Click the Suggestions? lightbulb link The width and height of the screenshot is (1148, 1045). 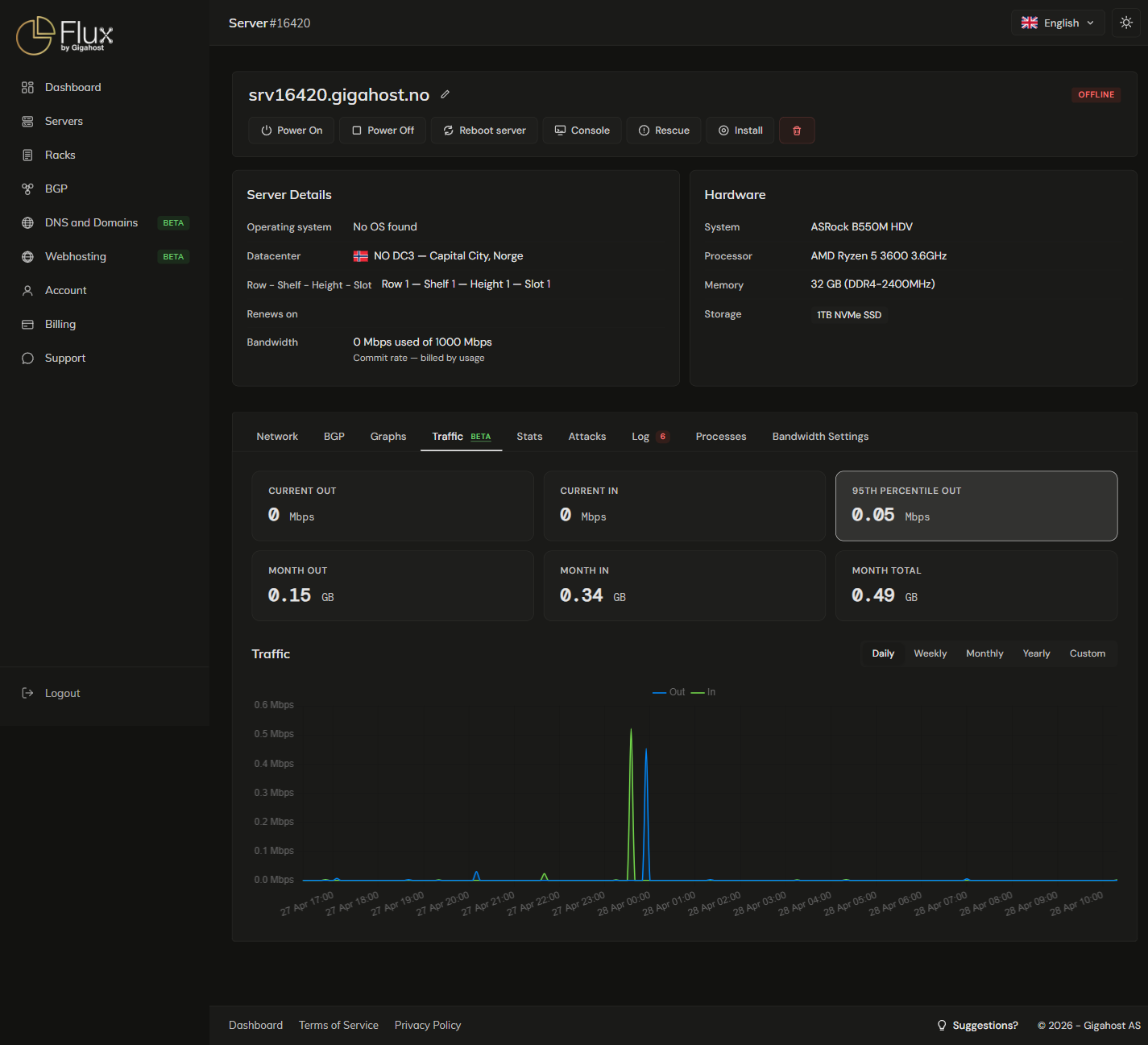point(977,1025)
